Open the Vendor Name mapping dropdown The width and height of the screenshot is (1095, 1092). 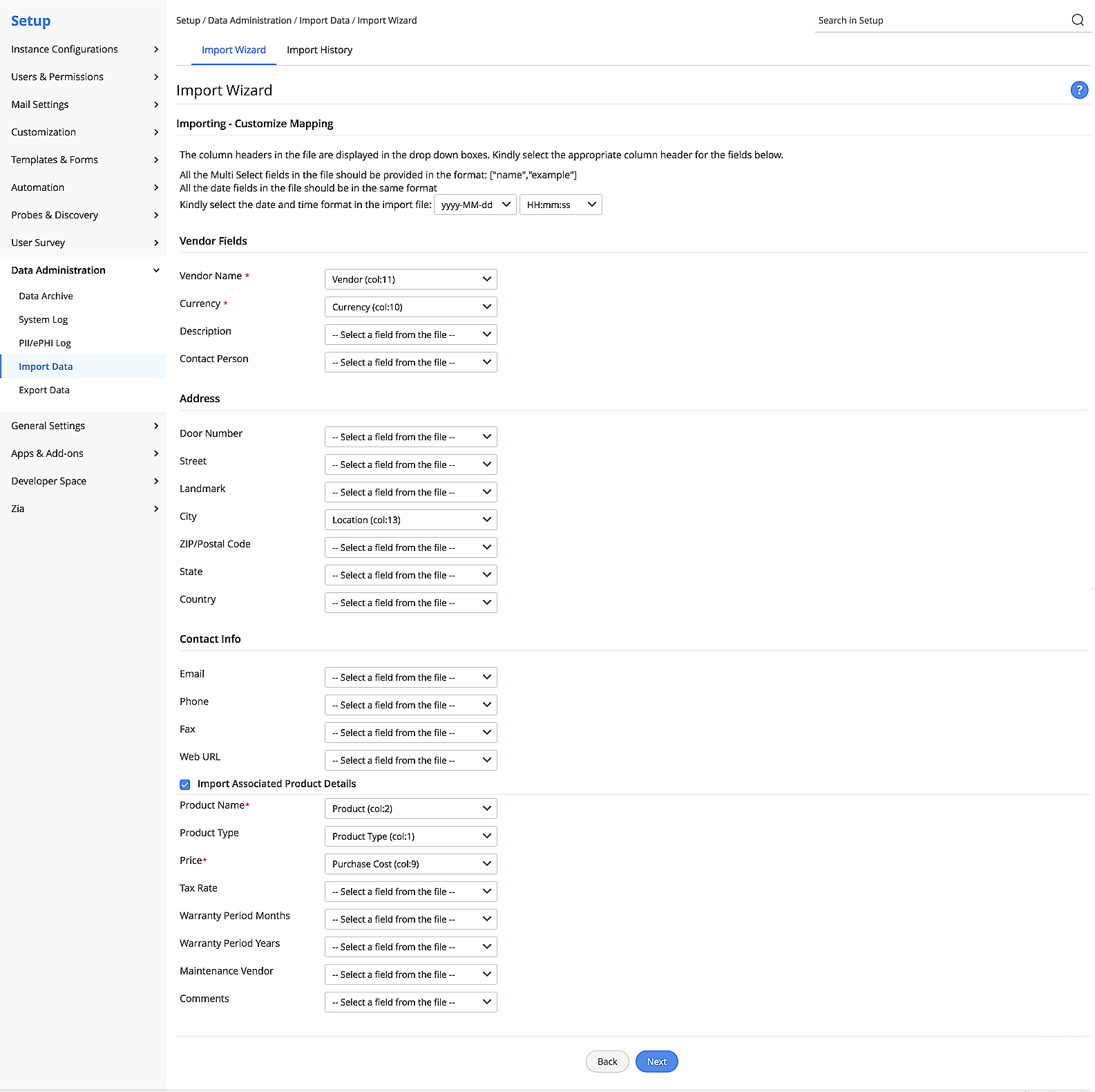point(410,279)
